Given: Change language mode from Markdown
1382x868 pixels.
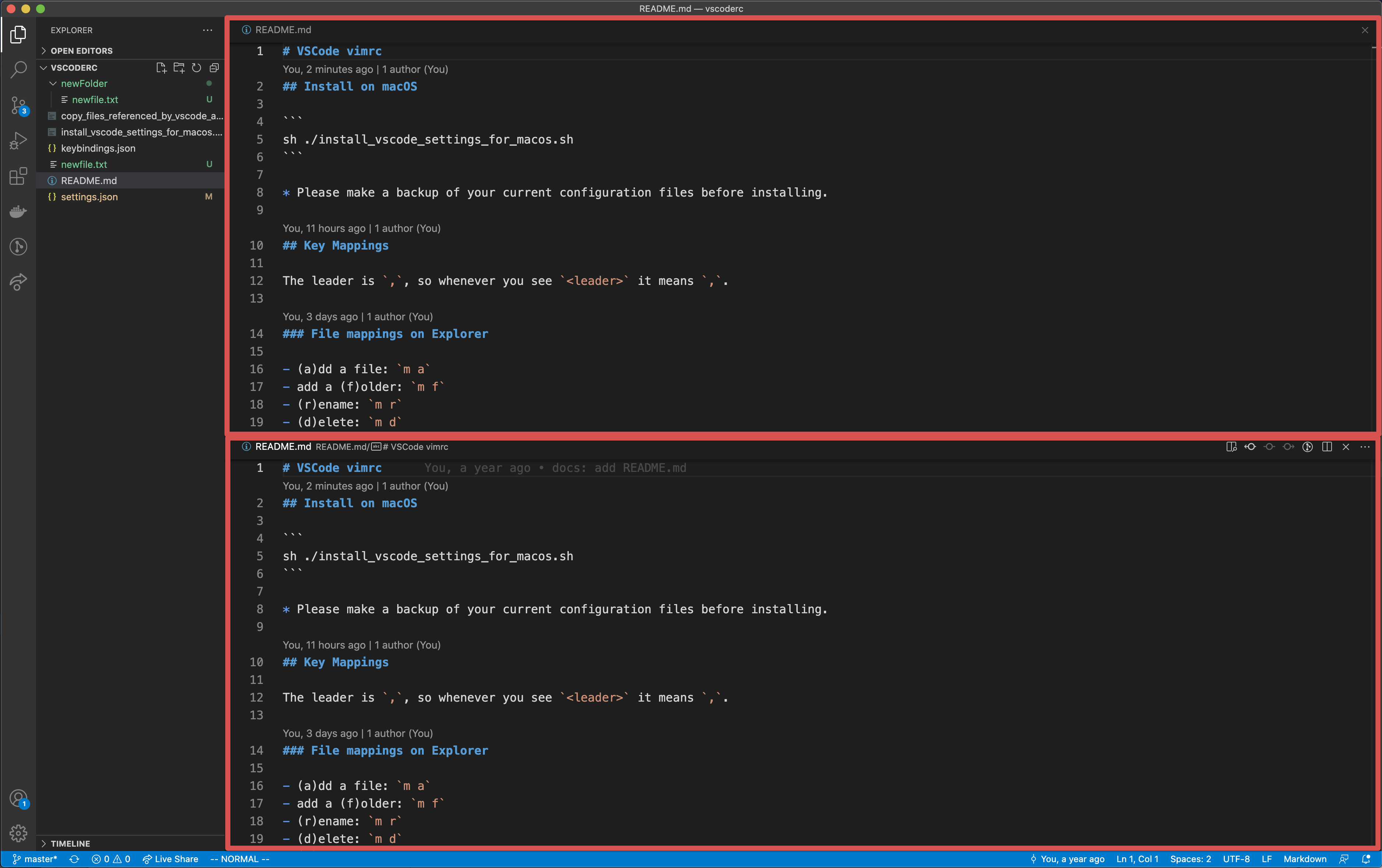Looking at the screenshot, I should tap(1305, 859).
